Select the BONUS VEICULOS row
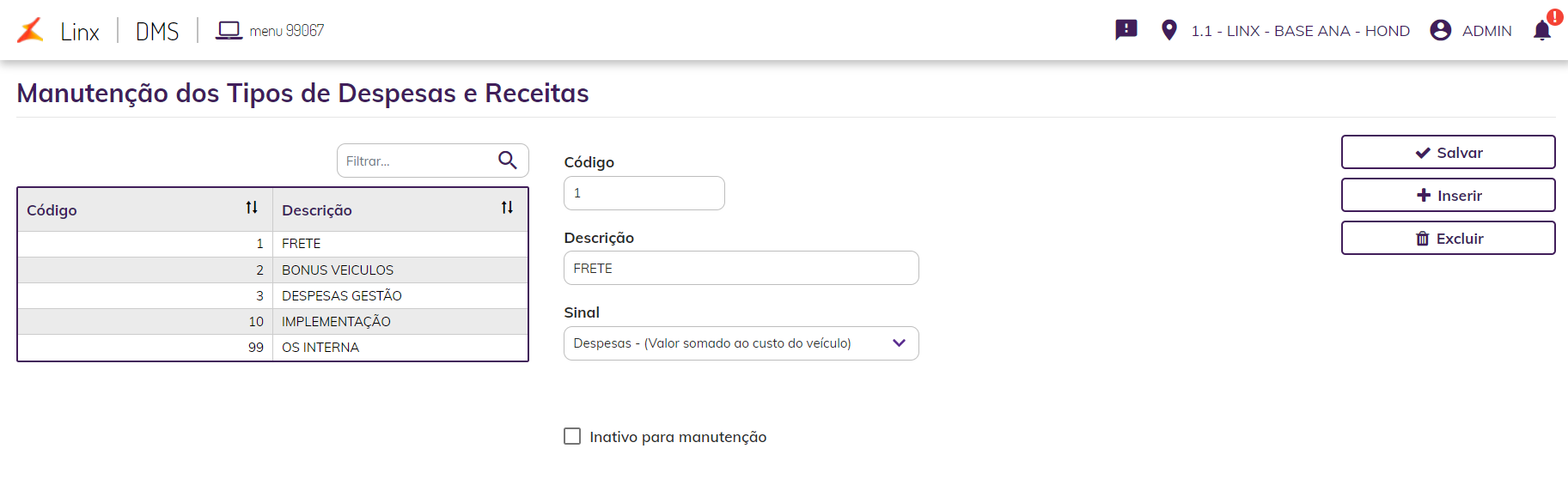1568x485 pixels. click(x=338, y=270)
